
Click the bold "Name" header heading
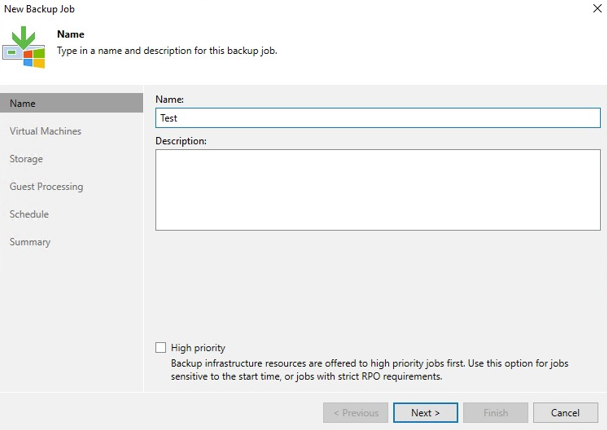(70, 34)
